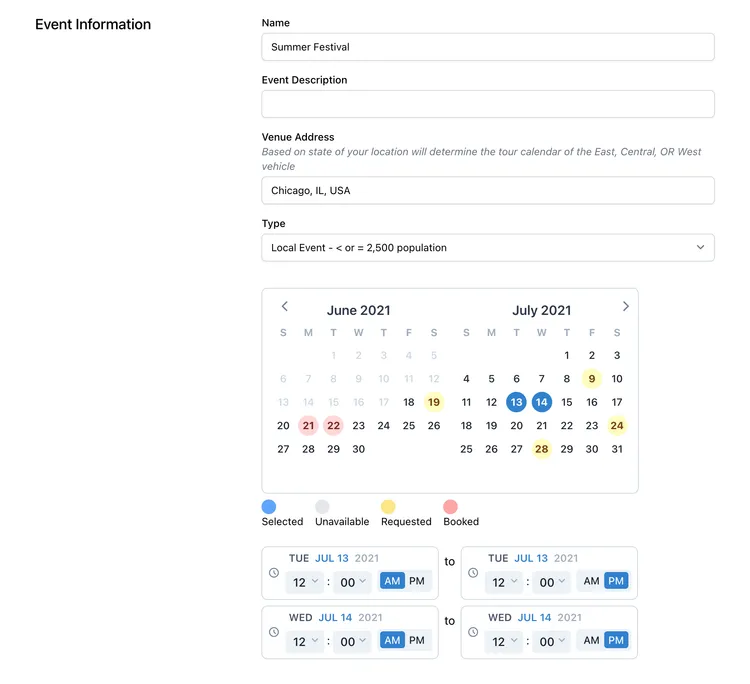Click the Venue Address field
Screen dimensions: 750x684
488,190
